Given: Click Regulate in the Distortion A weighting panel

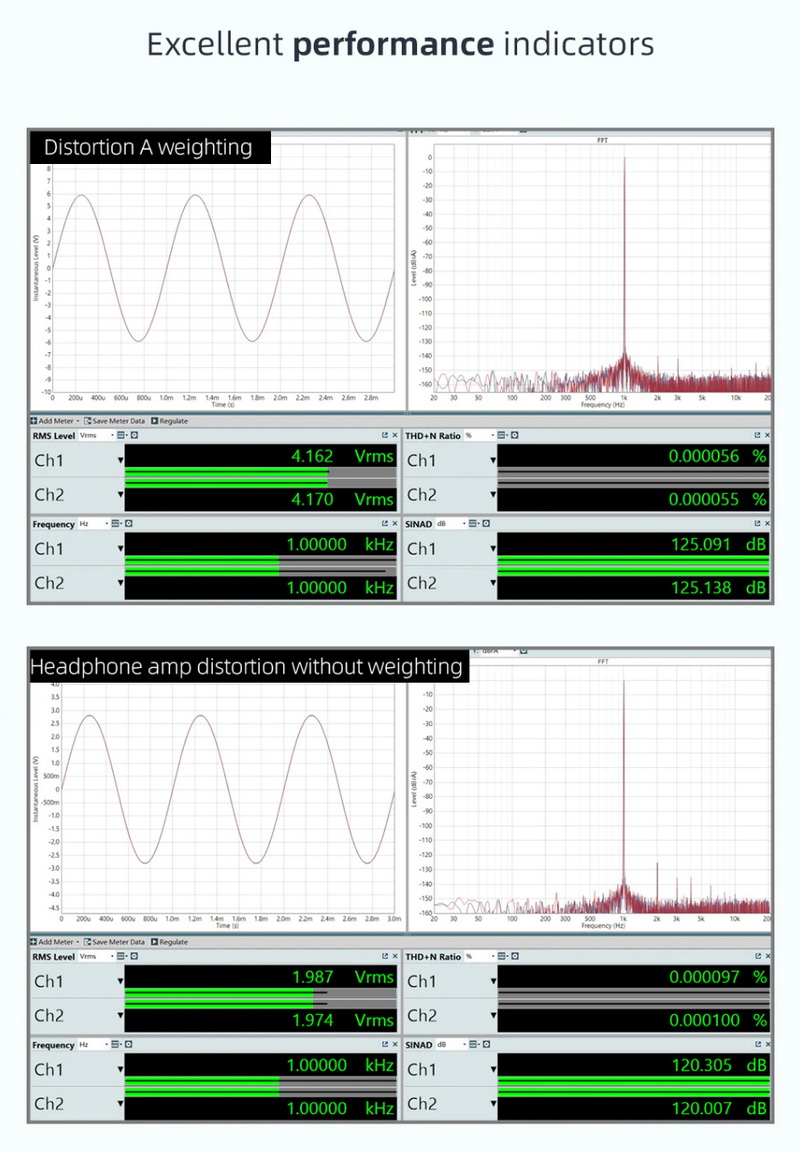Looking at the screenshot, I should tap(170, 421).
